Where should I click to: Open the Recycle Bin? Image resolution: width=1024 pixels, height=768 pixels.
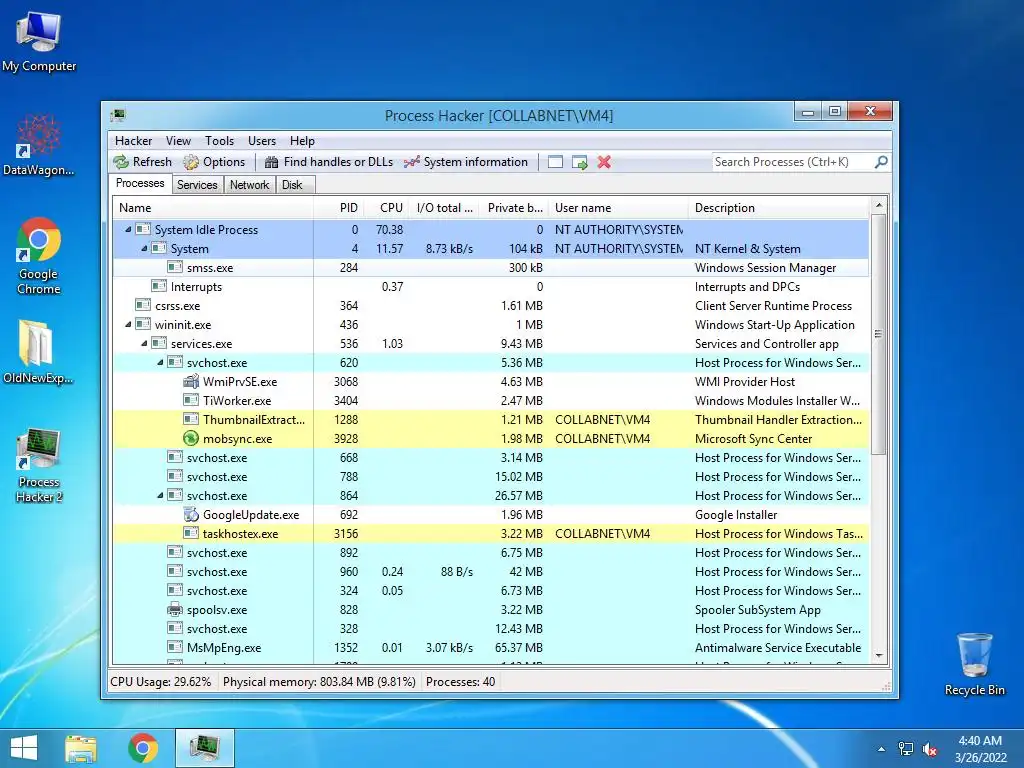click(x=974, y=664)
